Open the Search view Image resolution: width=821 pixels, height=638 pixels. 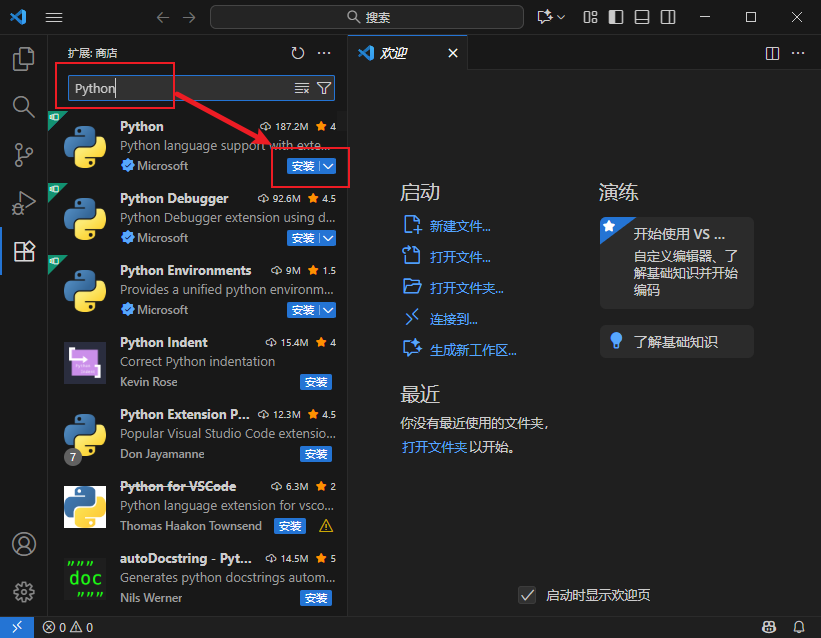24,105
